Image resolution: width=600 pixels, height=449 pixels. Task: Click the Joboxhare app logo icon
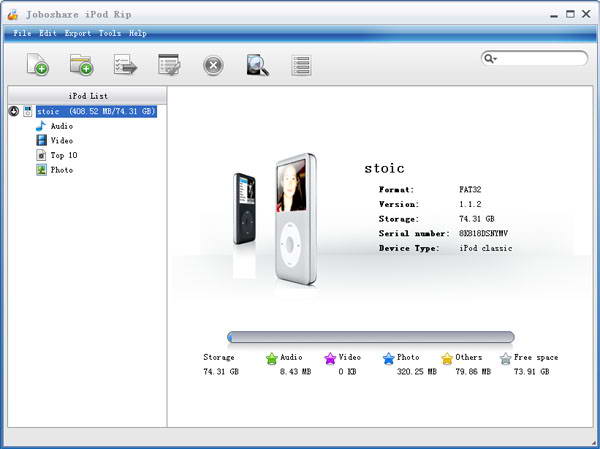[13, 15]
